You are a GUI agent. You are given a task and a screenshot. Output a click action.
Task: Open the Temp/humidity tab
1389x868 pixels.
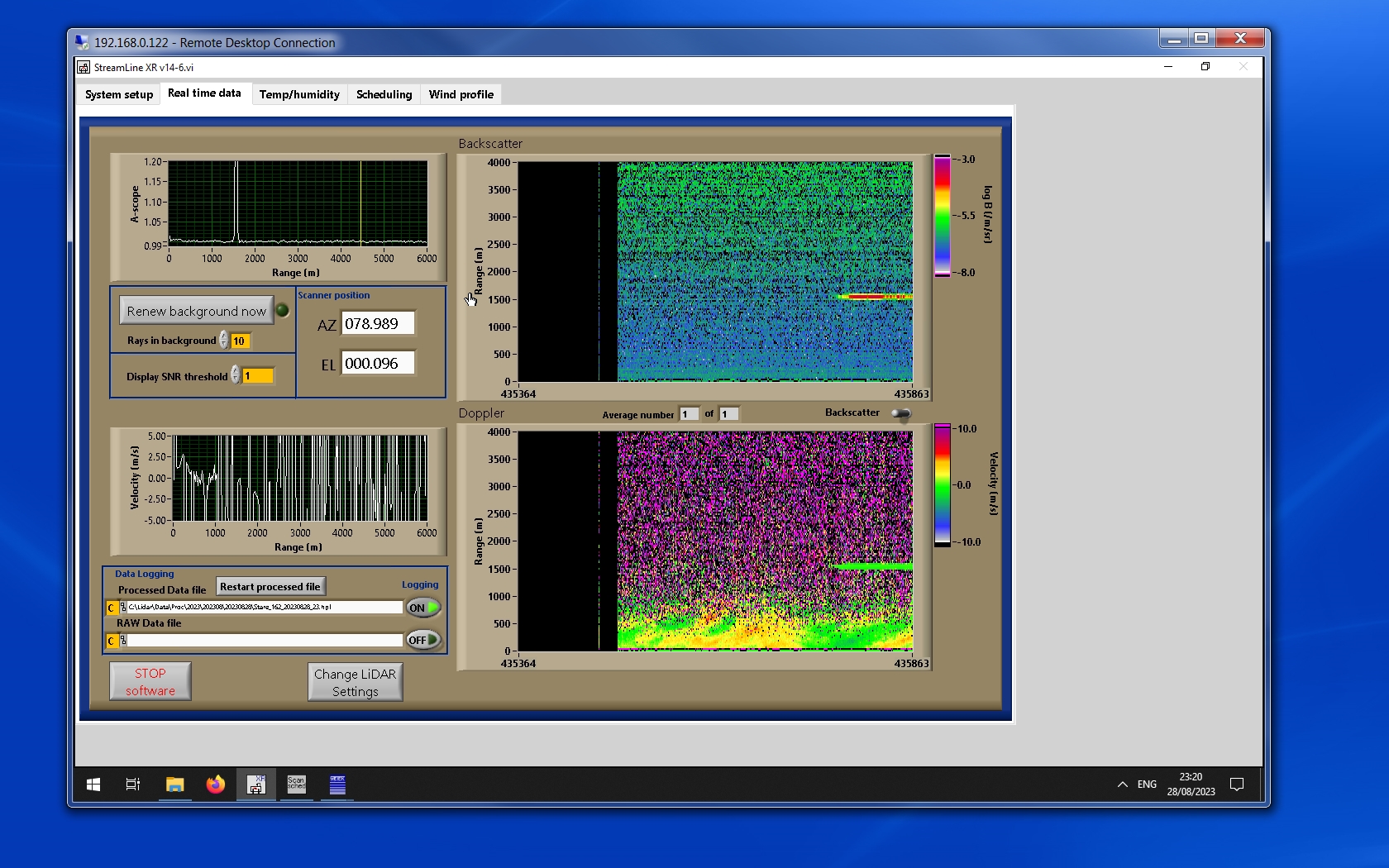(x=299, y=94)
